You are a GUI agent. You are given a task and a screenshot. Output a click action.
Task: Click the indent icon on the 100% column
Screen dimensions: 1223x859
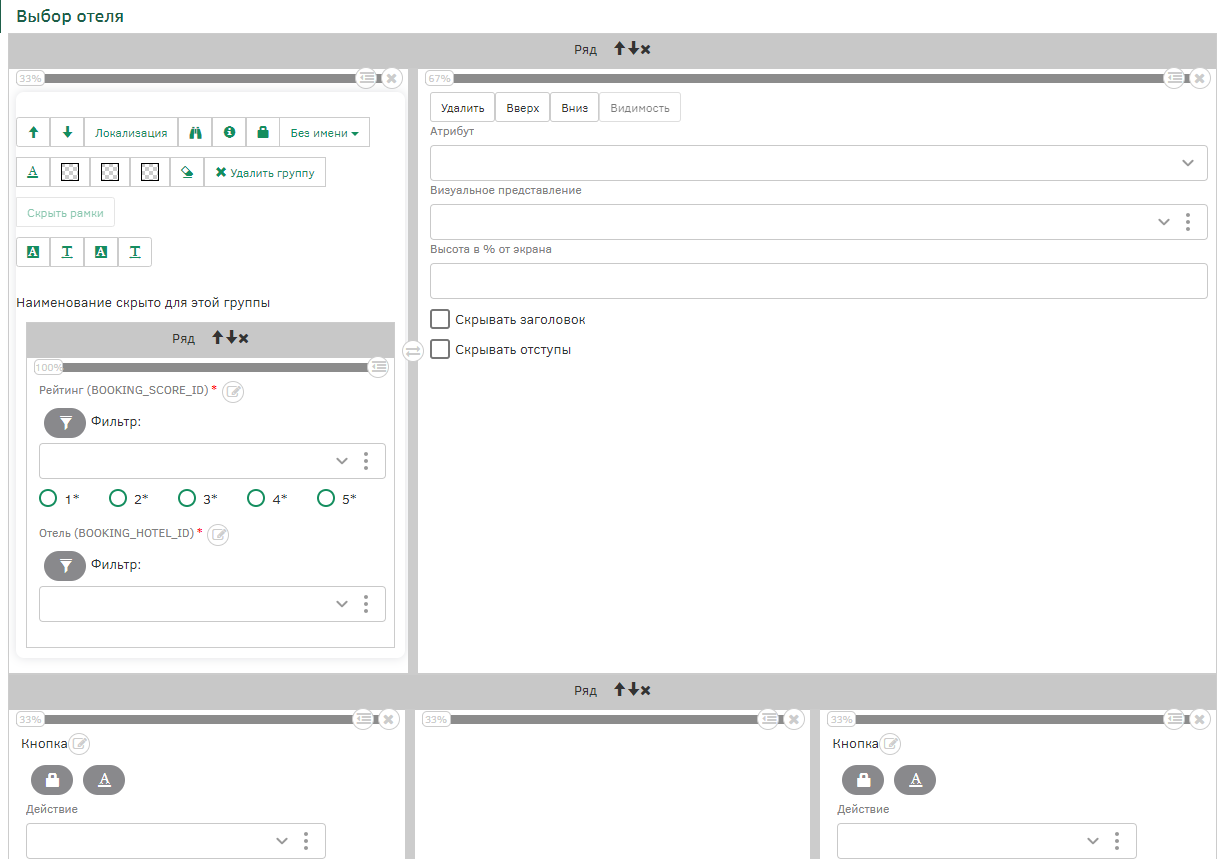coord(379,367)
